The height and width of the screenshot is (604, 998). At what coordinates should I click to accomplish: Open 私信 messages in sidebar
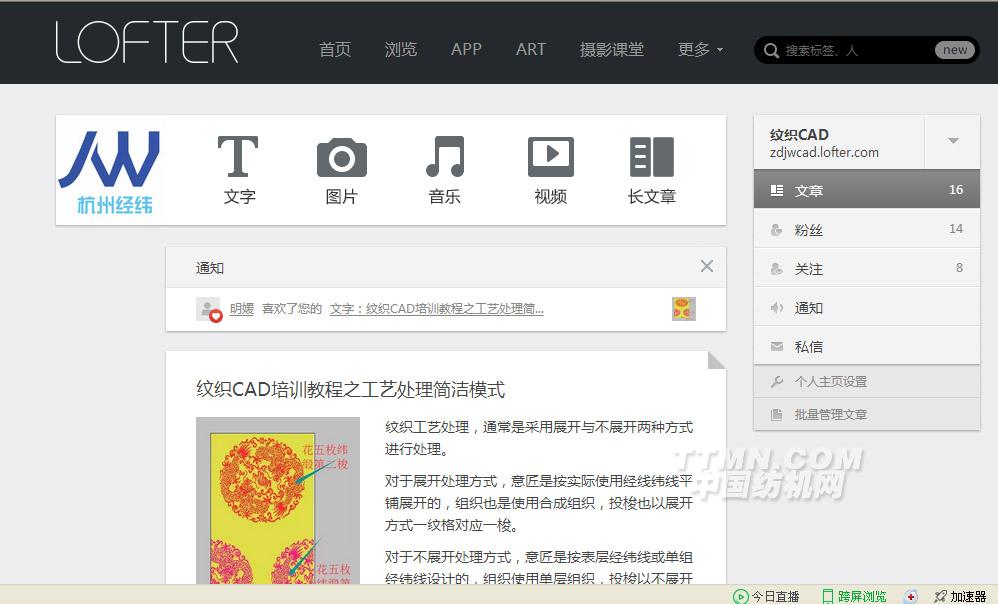[x=808, y=346]
